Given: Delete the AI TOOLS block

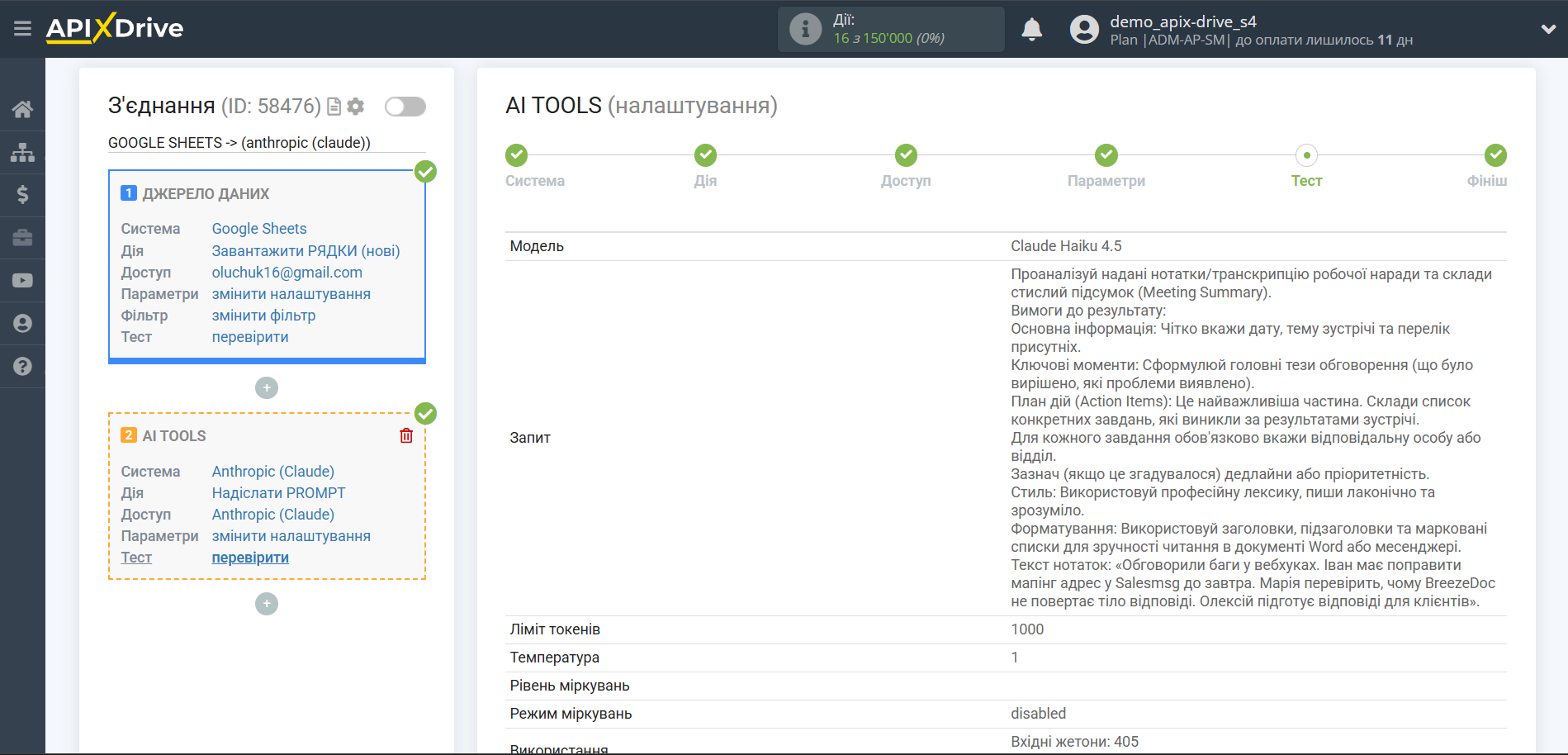Looking at the screenshot, I should [406, 435].
